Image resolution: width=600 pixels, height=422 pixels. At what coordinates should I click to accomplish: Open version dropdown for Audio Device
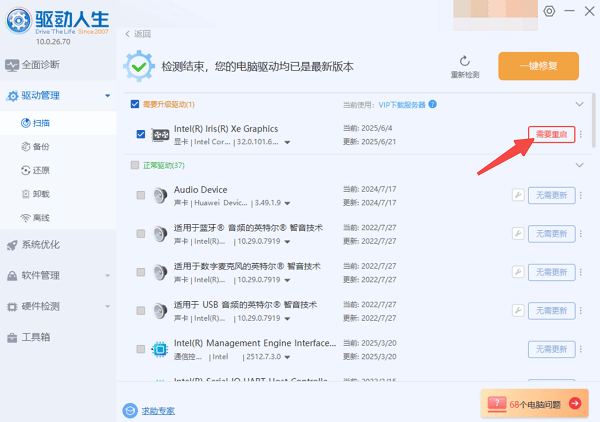coord(287,203)
